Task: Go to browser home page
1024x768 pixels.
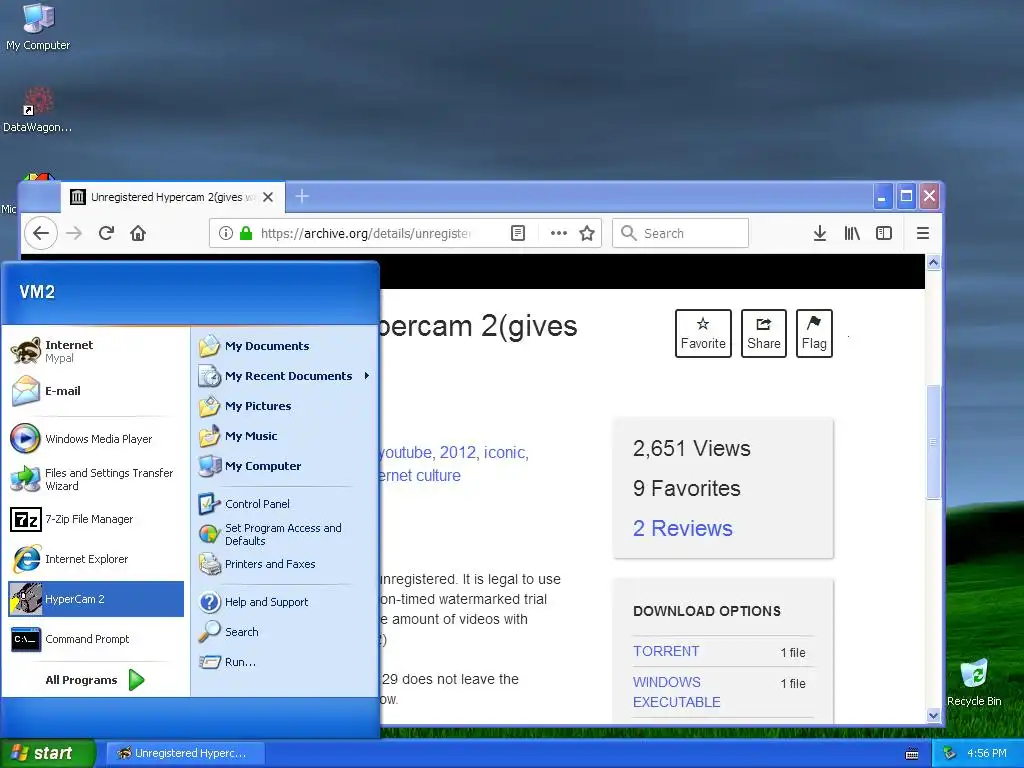Action: [x=138, y=233]
